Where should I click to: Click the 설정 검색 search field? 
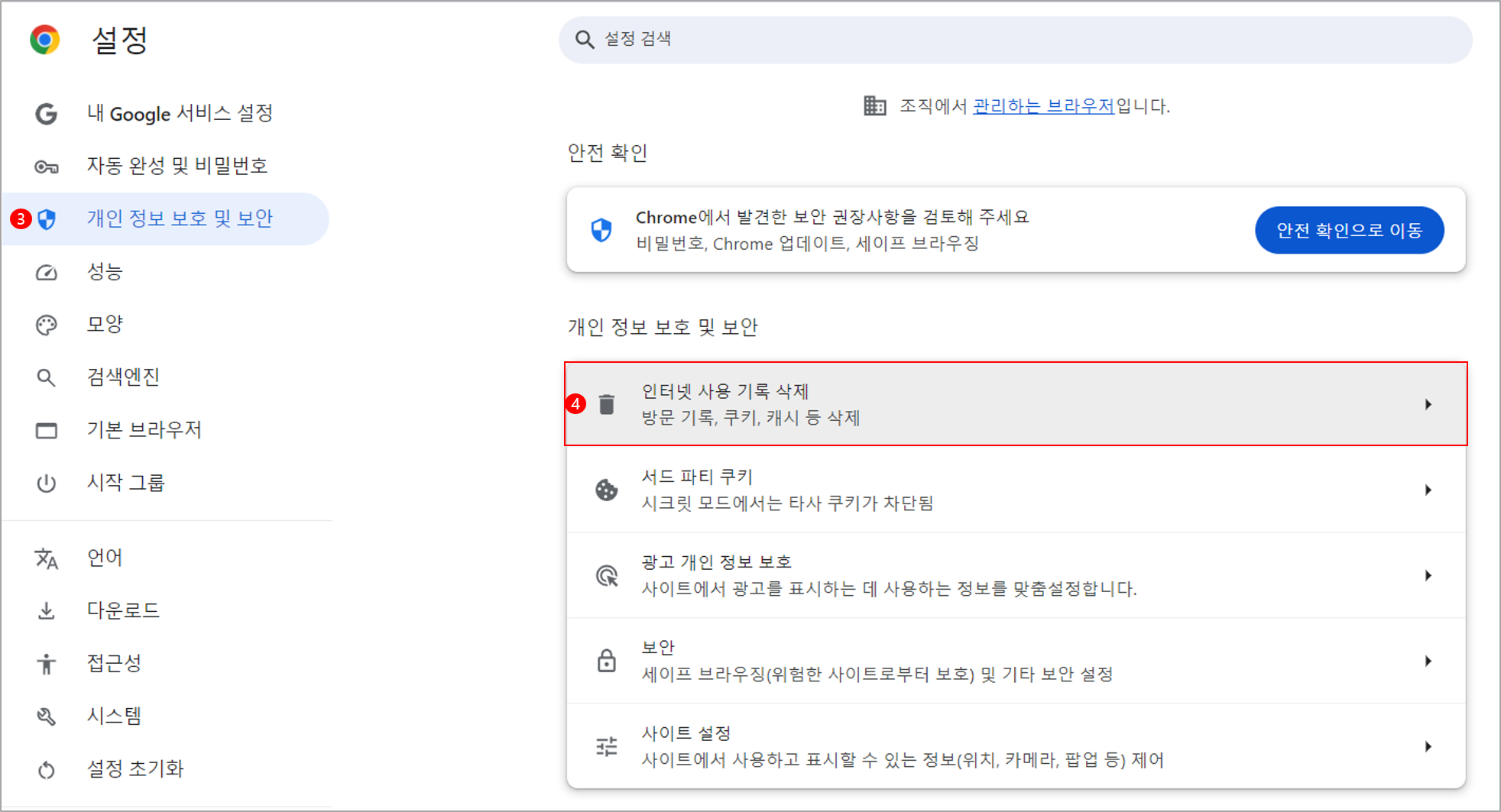1015,40
